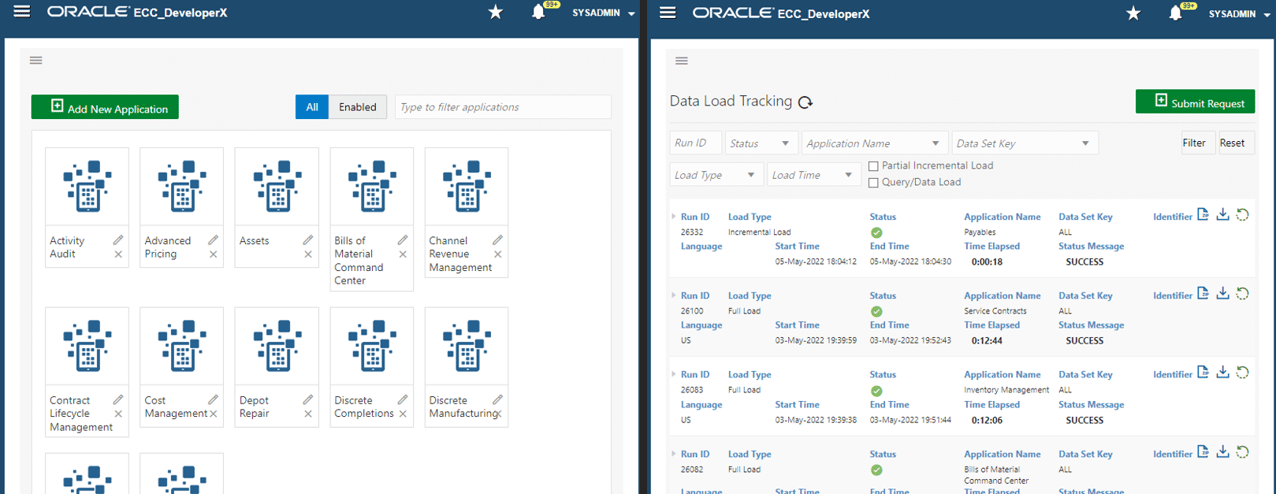Toggle the Enabled applications filter
Viewport: 1276px width, 494px height.
(357, 107)
